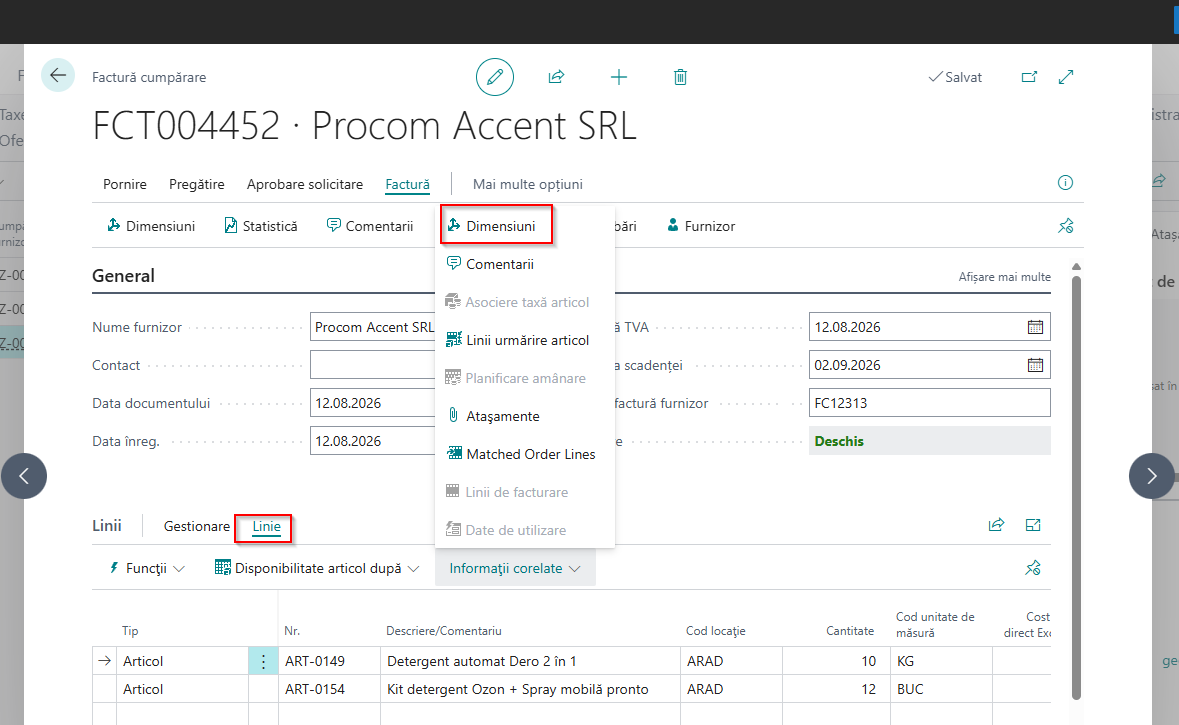Go to previous image with left arrow

(x=24, y=476)
